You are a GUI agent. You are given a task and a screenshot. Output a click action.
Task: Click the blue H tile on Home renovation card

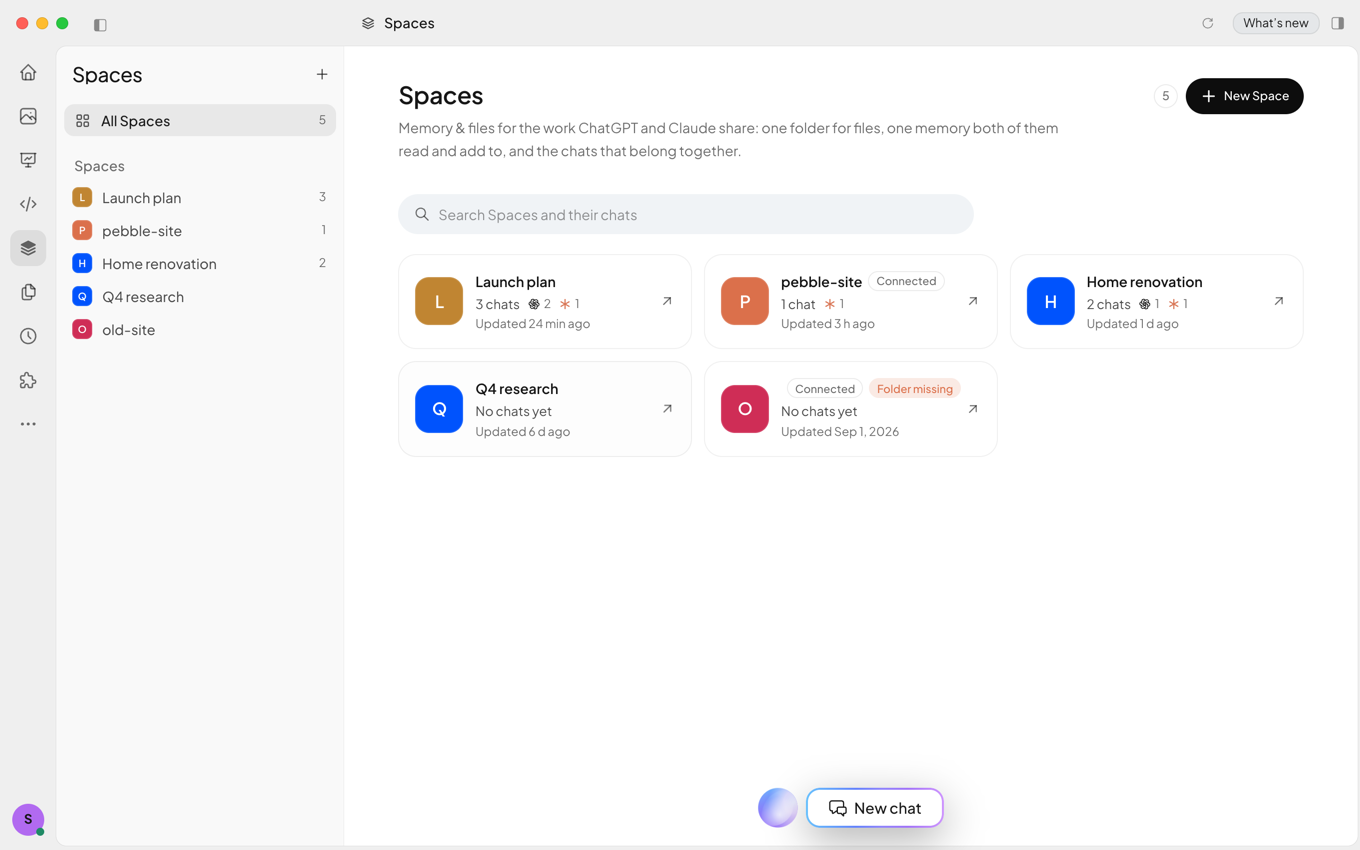pos(1051,301)
